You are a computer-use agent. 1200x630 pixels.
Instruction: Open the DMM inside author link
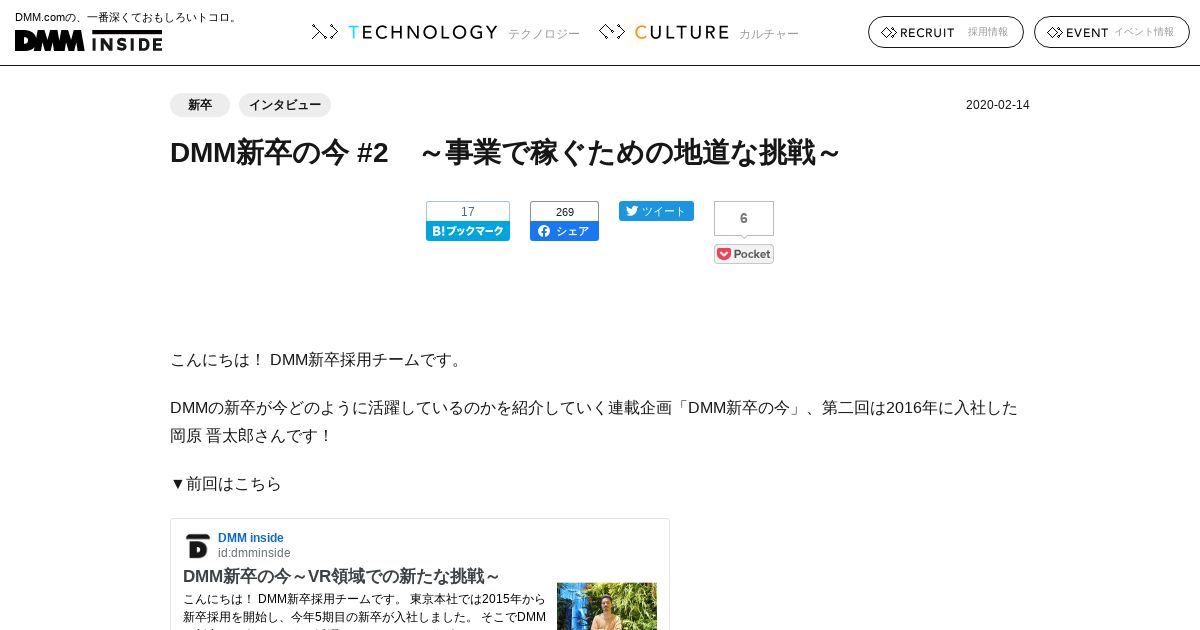pyautogui.click(x=251, y=538)
